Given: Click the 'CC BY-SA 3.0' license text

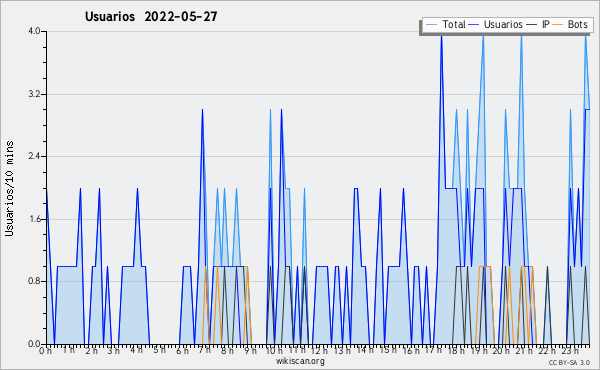Looking at the screenshot, I should pyautogui.click(x=569, y=363).
